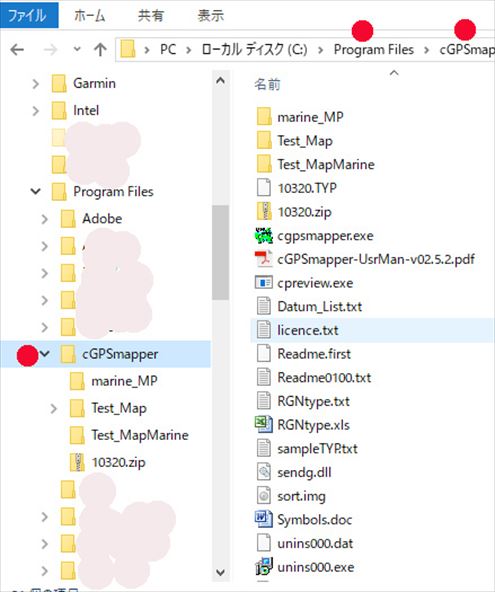Click the navigation pane scrollbar thumb
This screenshot has width=495, height=592.
(x=221, y=252)
